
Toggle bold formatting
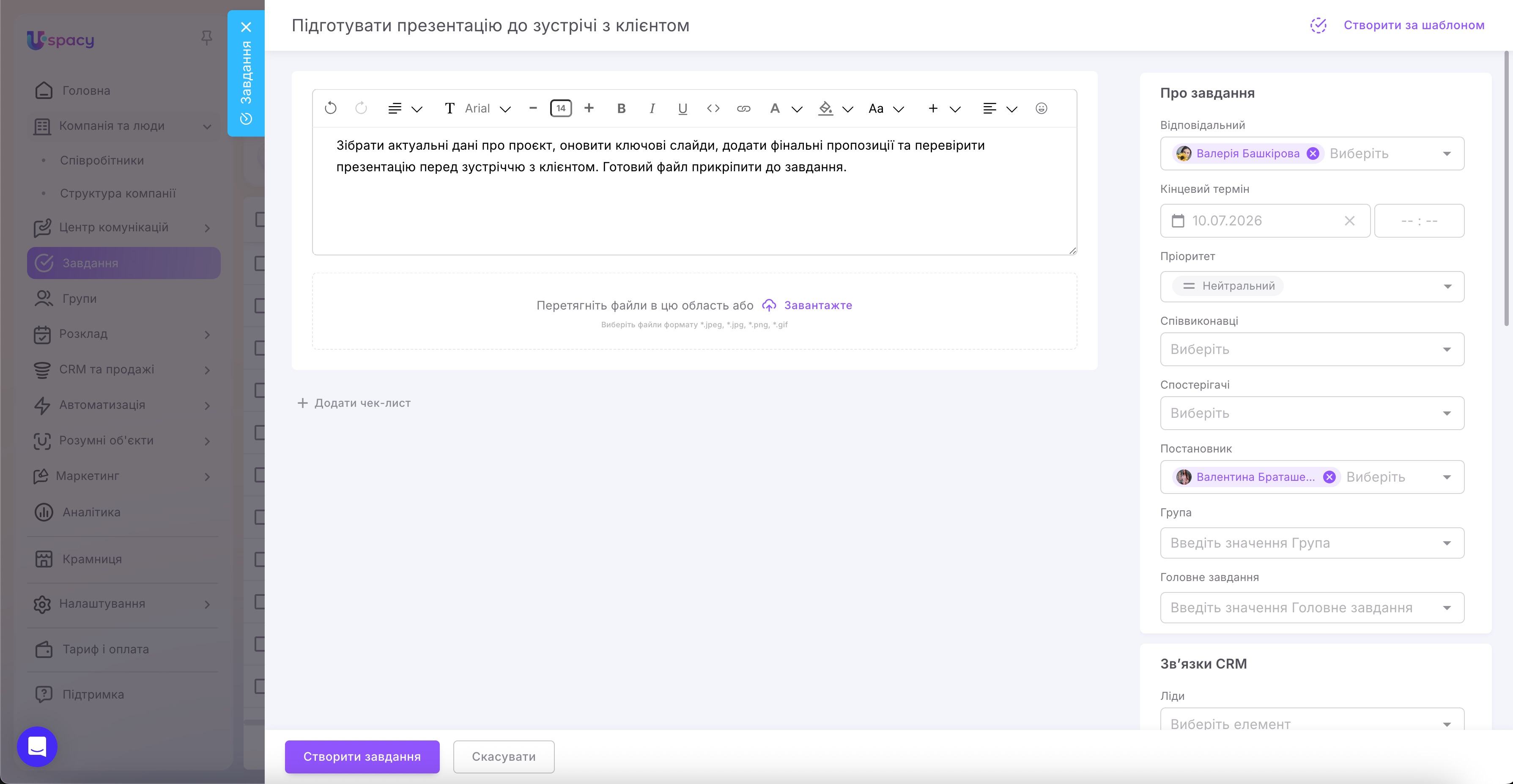point(622,108)
